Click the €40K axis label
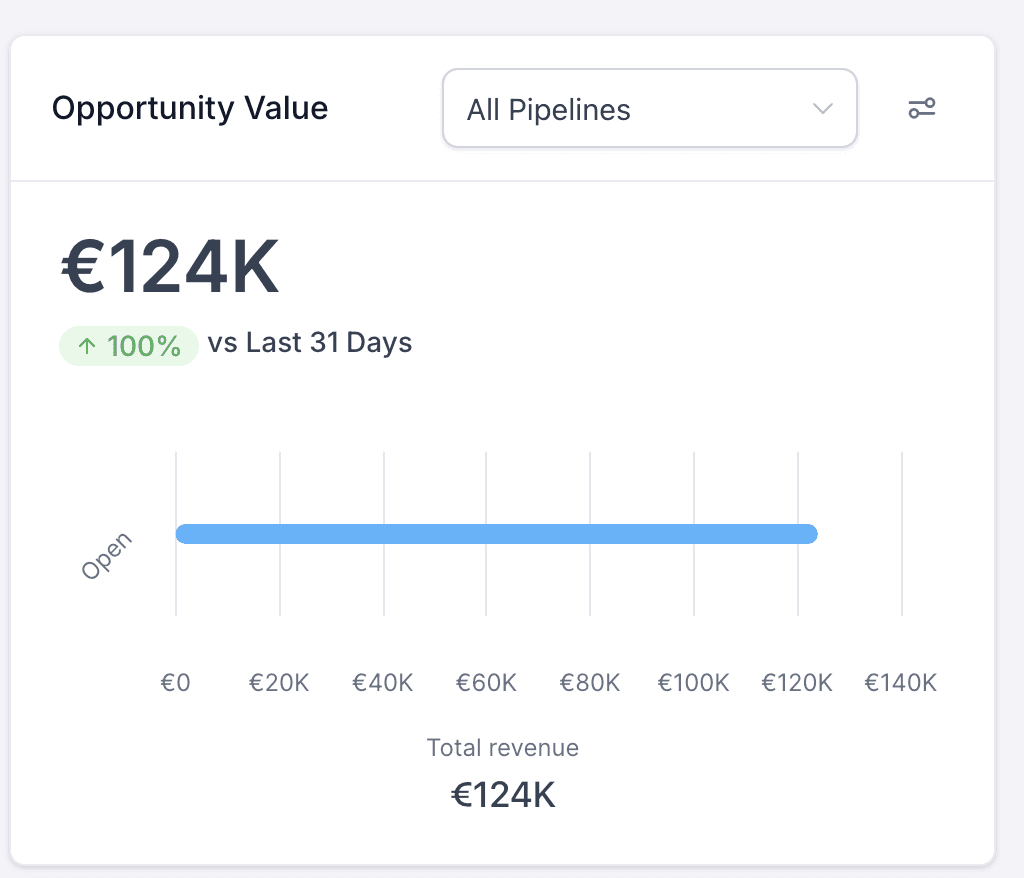This screenshot has height=878, width=1024. 383,683
